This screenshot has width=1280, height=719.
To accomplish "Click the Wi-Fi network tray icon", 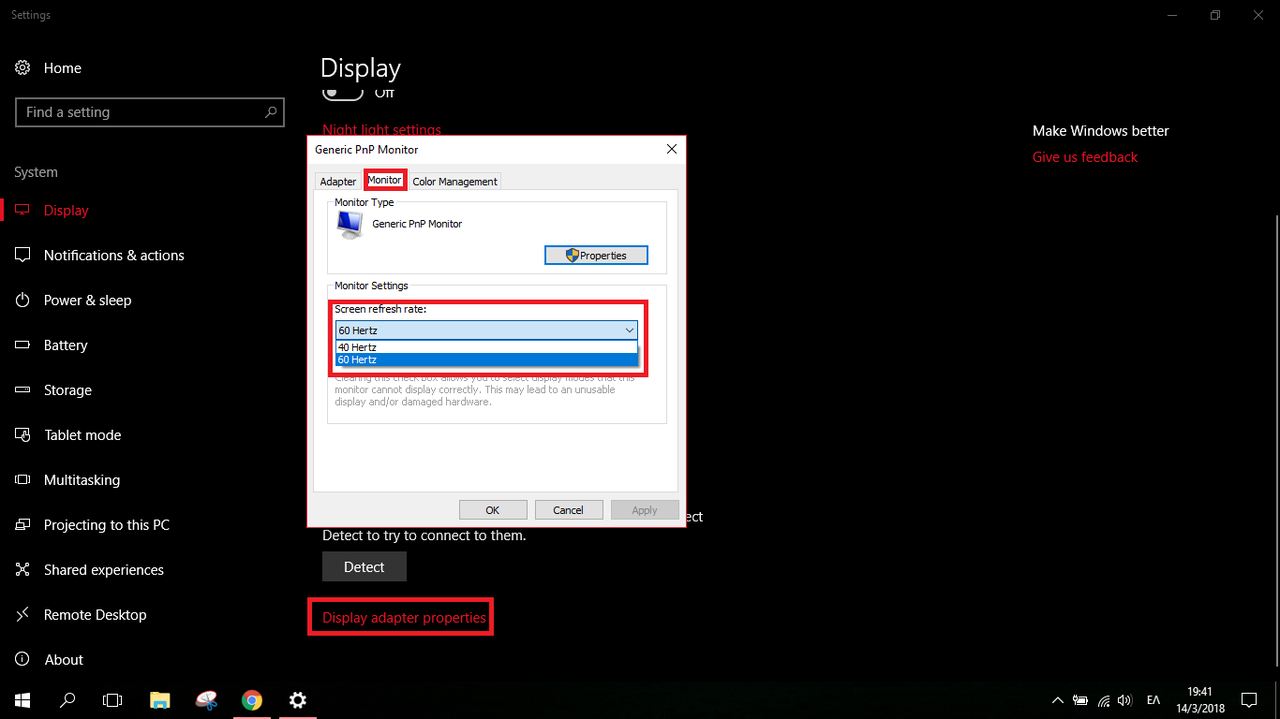I will (1104, 700).
